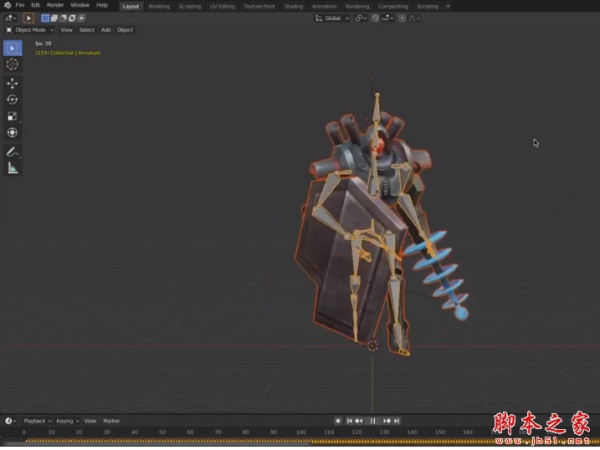600x450 pixels.
Task: Open the Playback dropdown in timeline
Action: pyautogui.click(x=36, y=421)
